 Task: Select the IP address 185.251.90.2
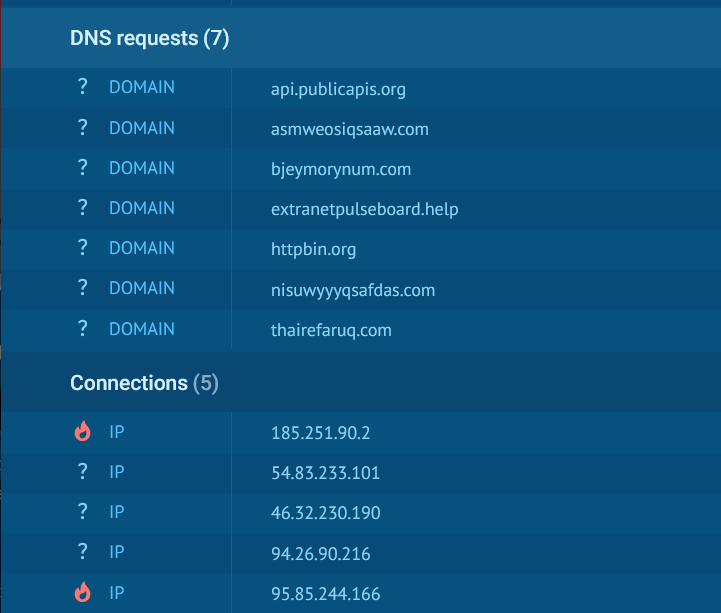coord(320,433)
